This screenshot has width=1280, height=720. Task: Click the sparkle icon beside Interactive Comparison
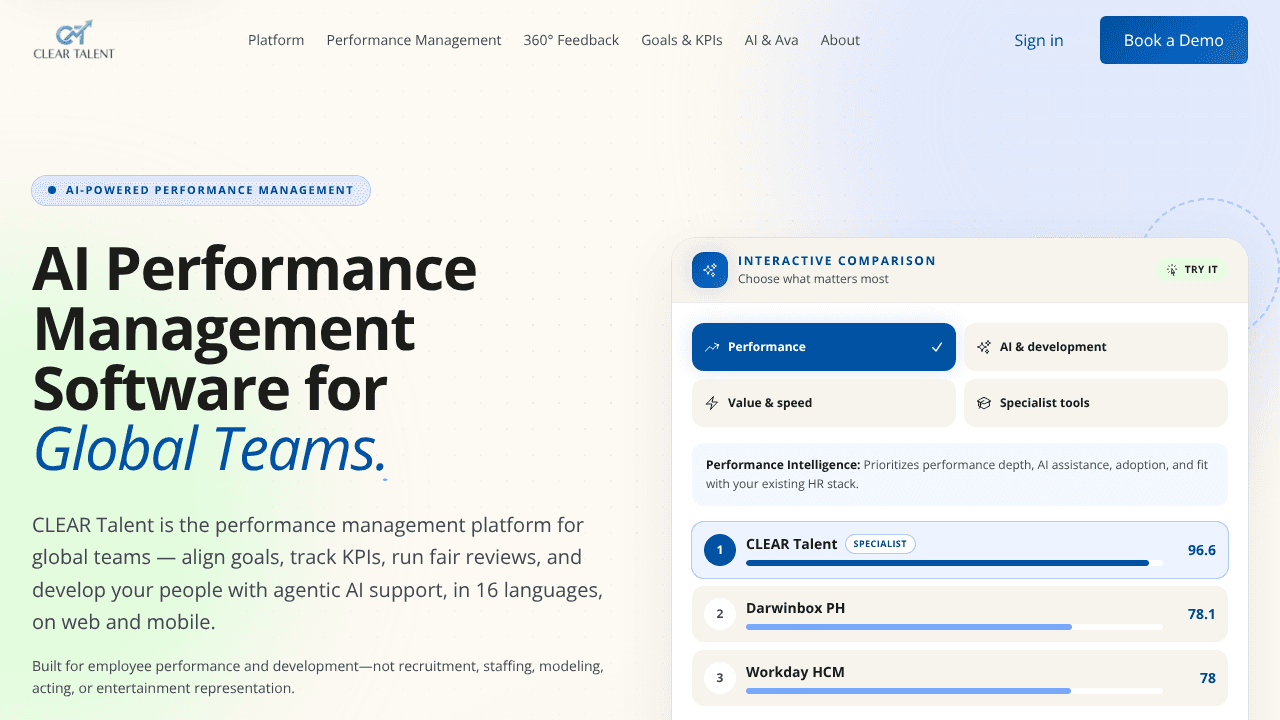pyautogui.click(x=710, y=270)
